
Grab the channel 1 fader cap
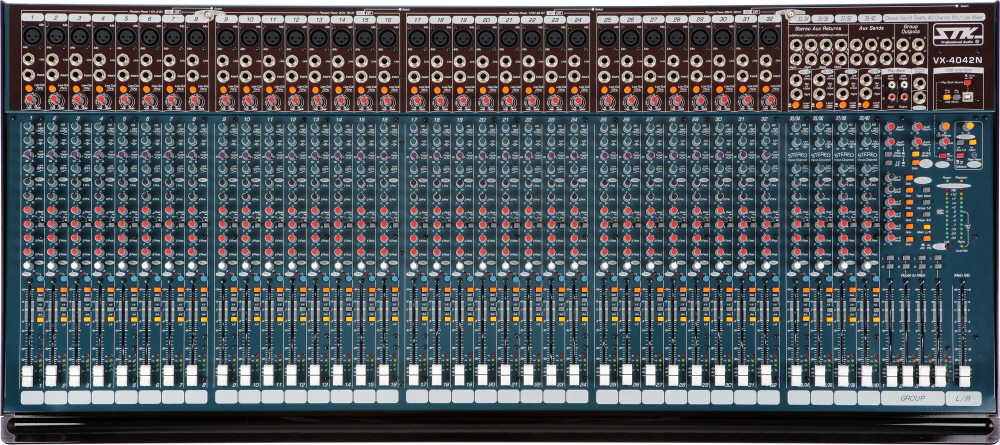pos(27,376)
